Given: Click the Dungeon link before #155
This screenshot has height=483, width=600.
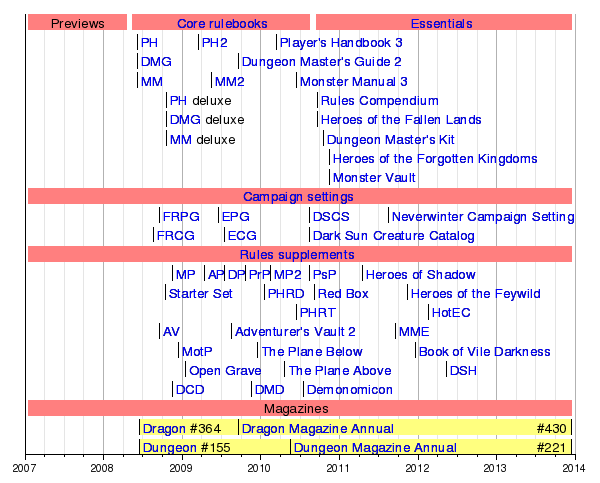Looking at the screenshot, I should pyautogui.click(x=172, y=447).
